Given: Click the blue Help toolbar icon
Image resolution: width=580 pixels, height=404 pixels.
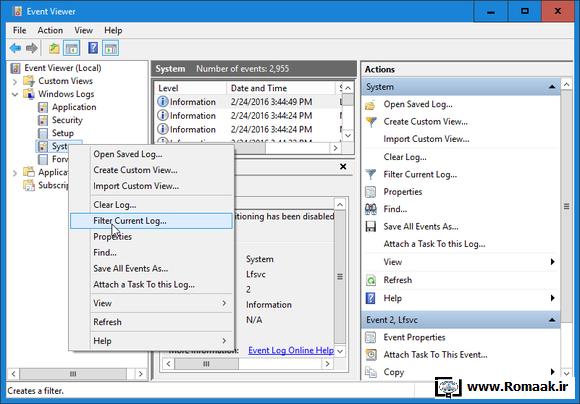Looking at the screenshot, I should pyautogui.click(x=93, y=48).
